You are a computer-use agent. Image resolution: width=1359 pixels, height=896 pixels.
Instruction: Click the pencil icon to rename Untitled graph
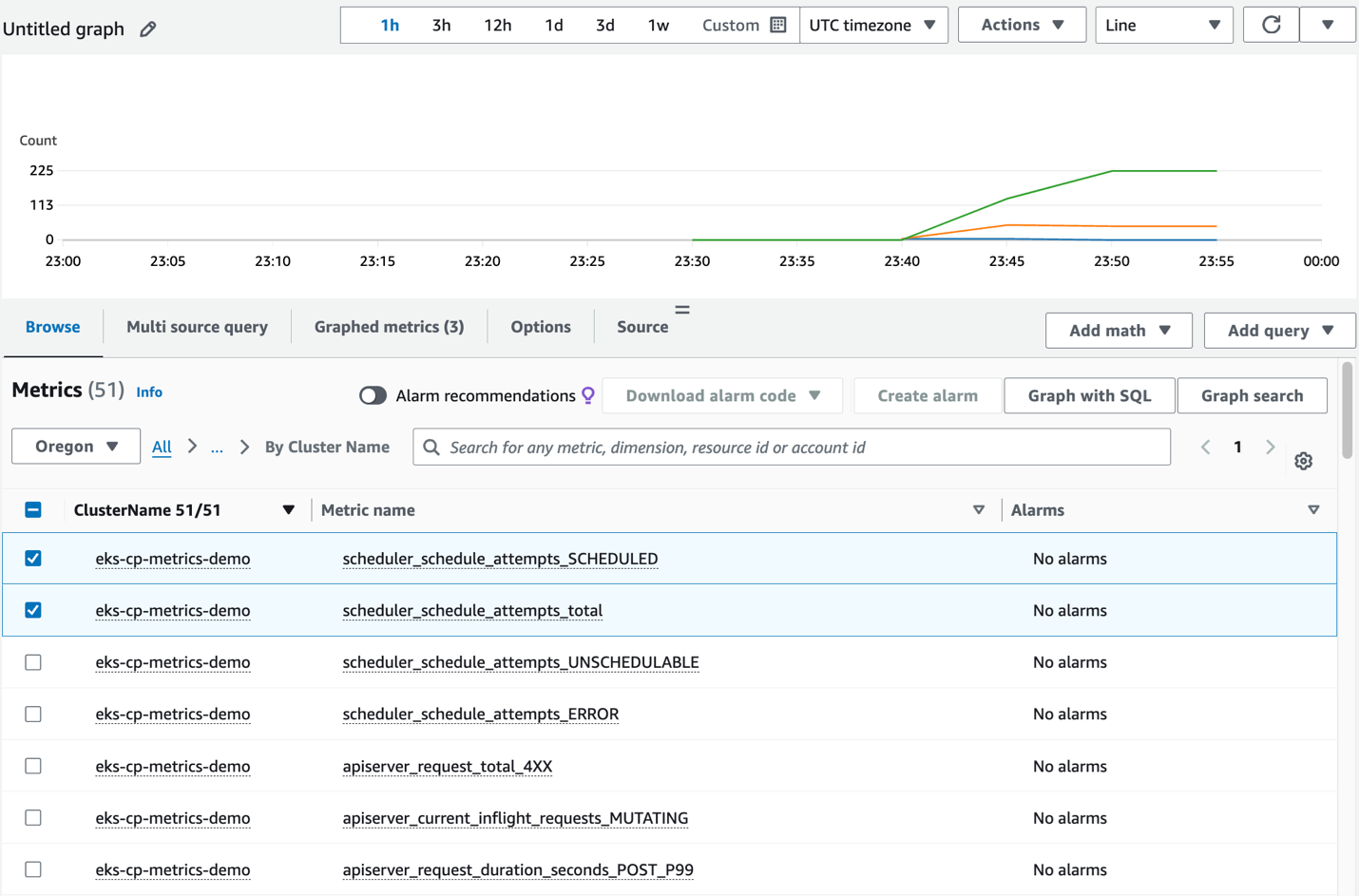tap(147, 29)
